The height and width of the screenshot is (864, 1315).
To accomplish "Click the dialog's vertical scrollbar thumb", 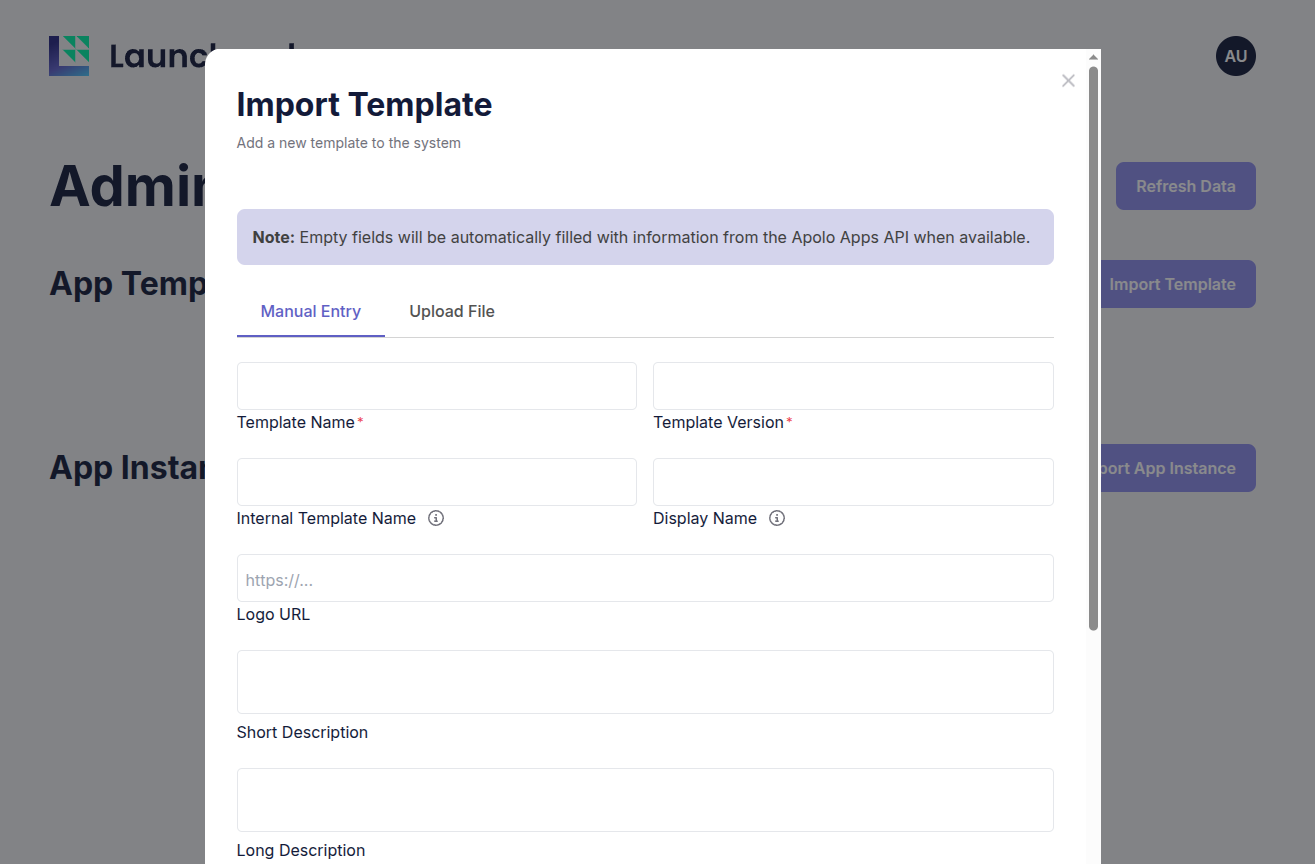I will click(x=1094, y=348).
